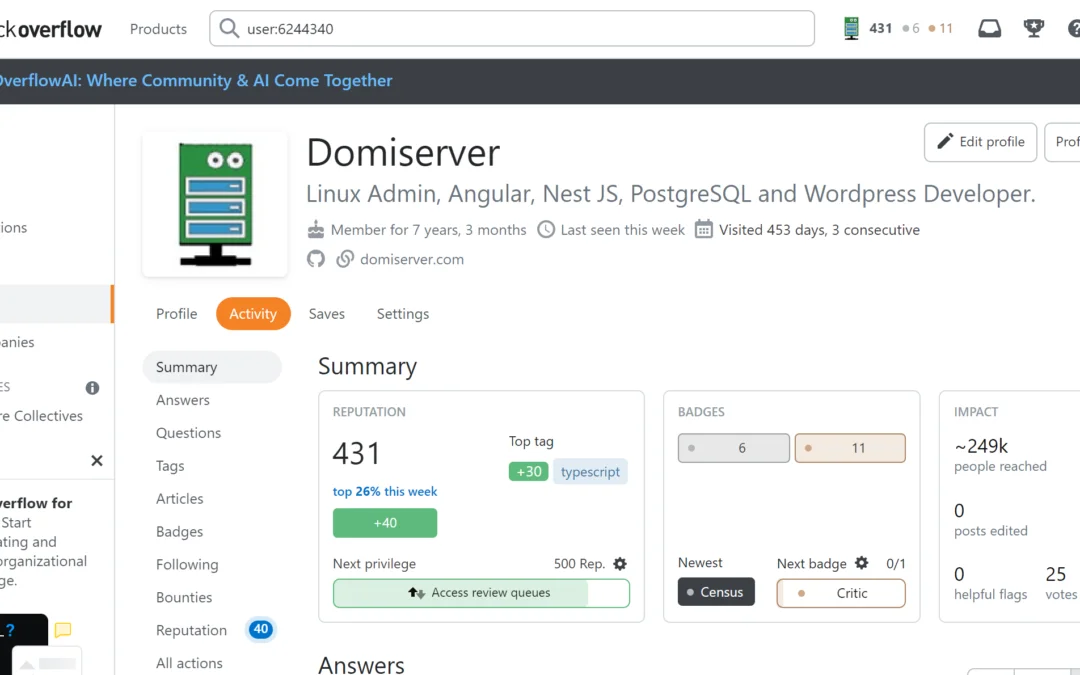Click the typescript tag
Image resolution: width=1080 pixels, height=675 pixels.
point(590,472)
